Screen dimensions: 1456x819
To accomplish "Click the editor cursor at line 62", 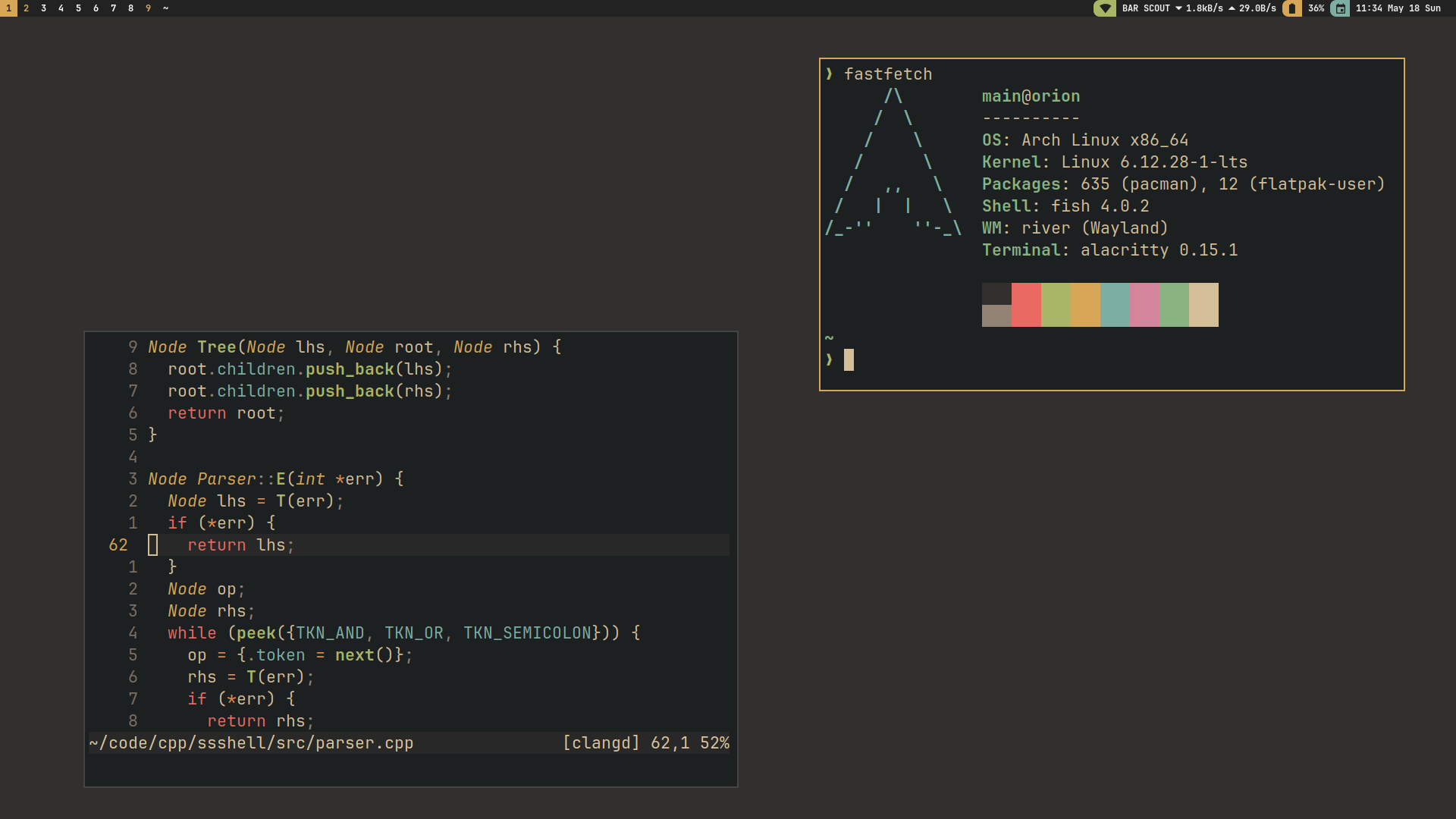I will click(x=153, y=545).
